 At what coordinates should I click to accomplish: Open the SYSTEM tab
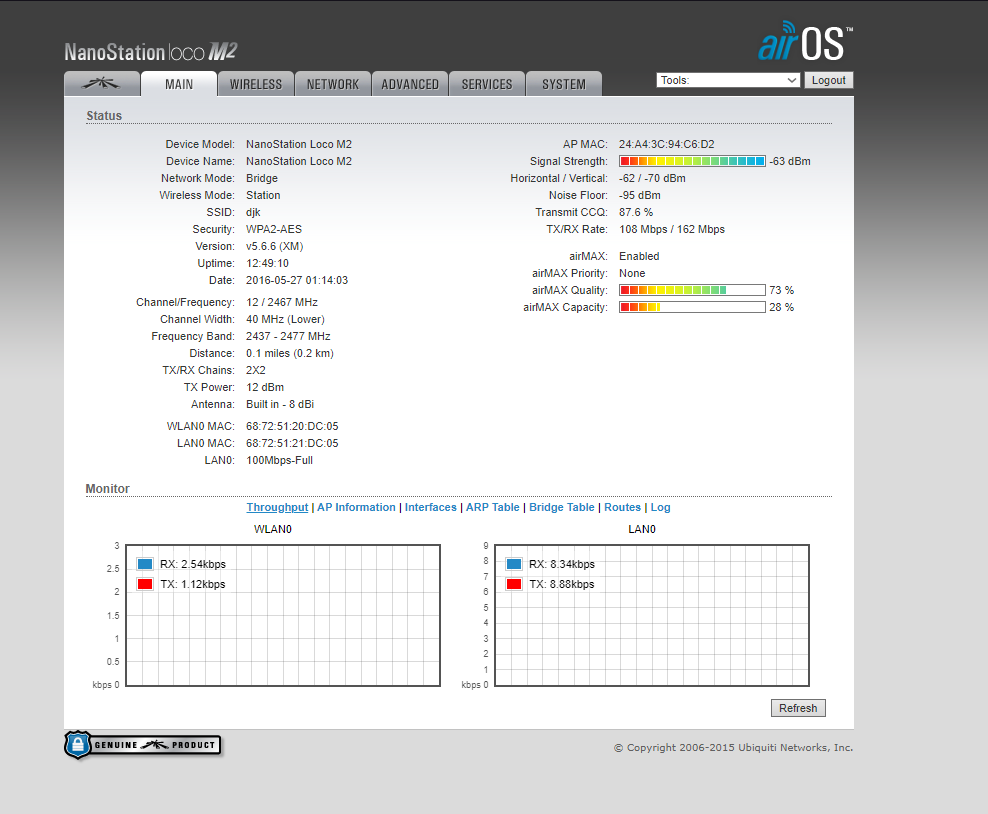coord(563,84)
